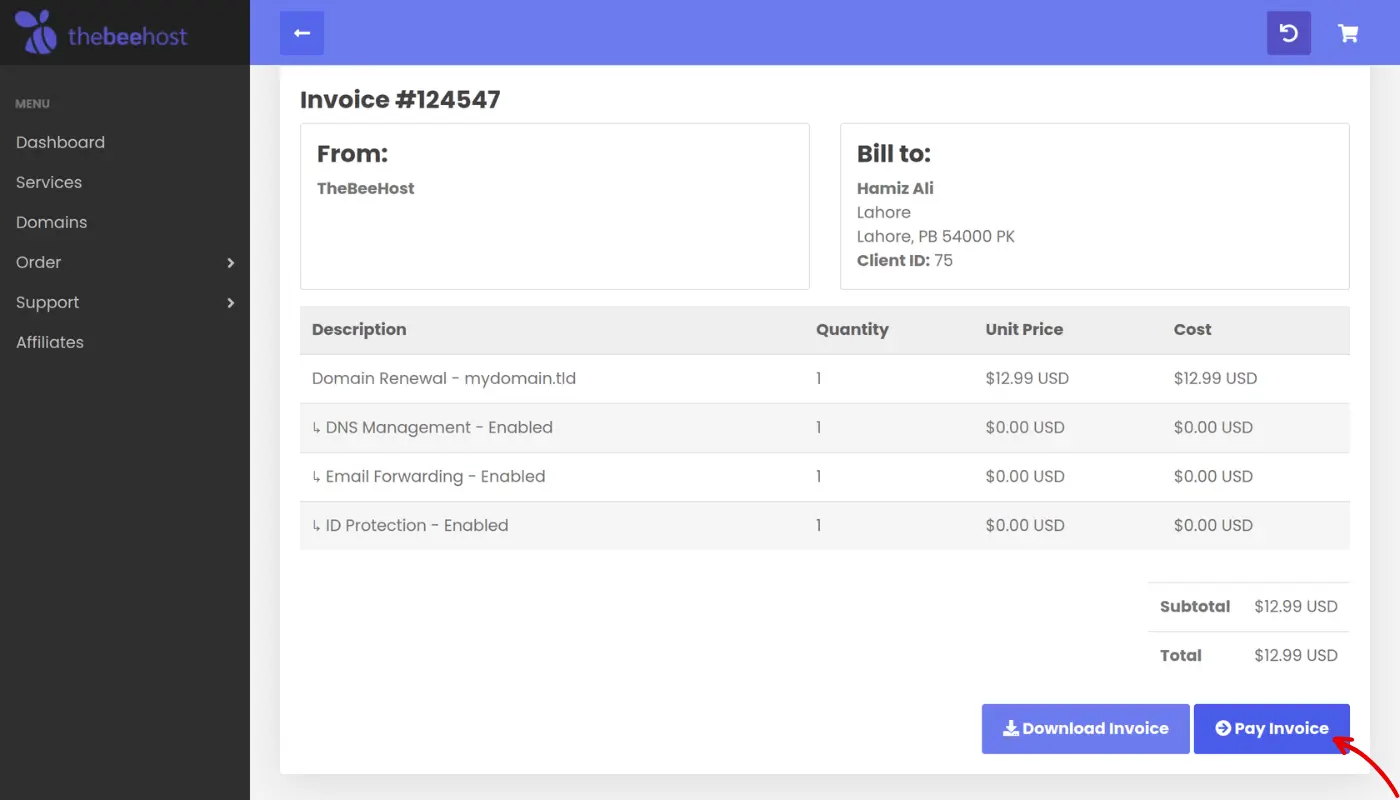Click the Pay Invoice button

click(x=1271, y=729)
